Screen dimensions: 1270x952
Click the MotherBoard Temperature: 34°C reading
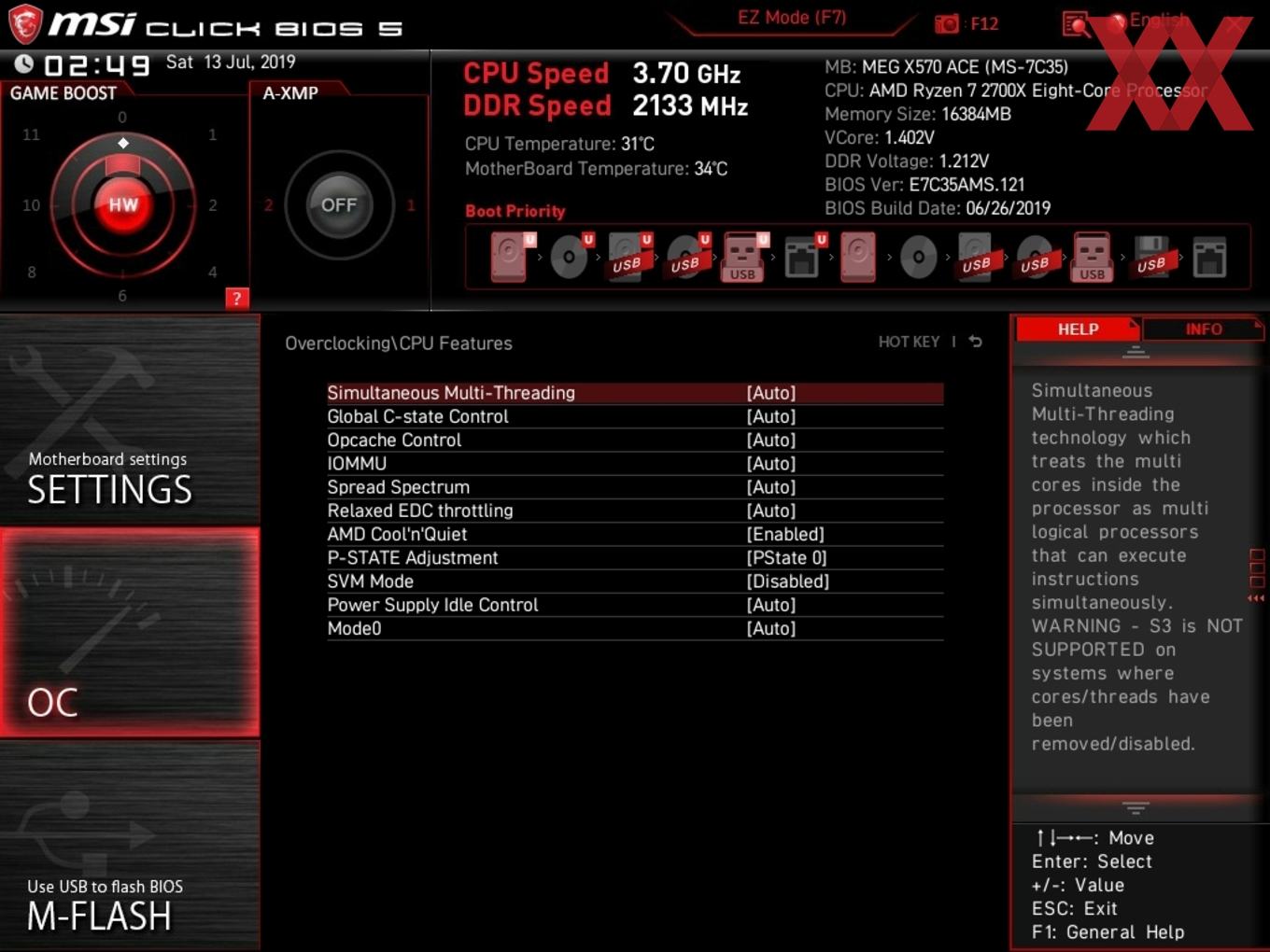click(596, 169)
